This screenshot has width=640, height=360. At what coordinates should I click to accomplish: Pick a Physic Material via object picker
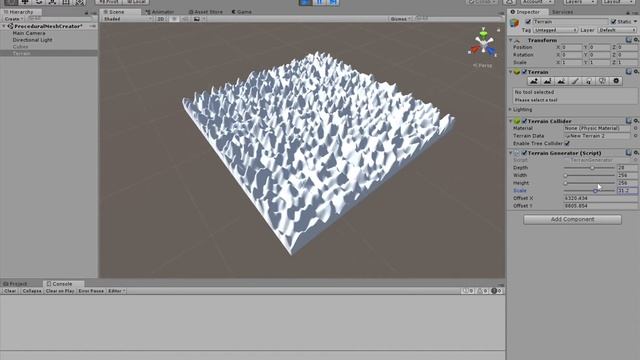pos(635,128)
